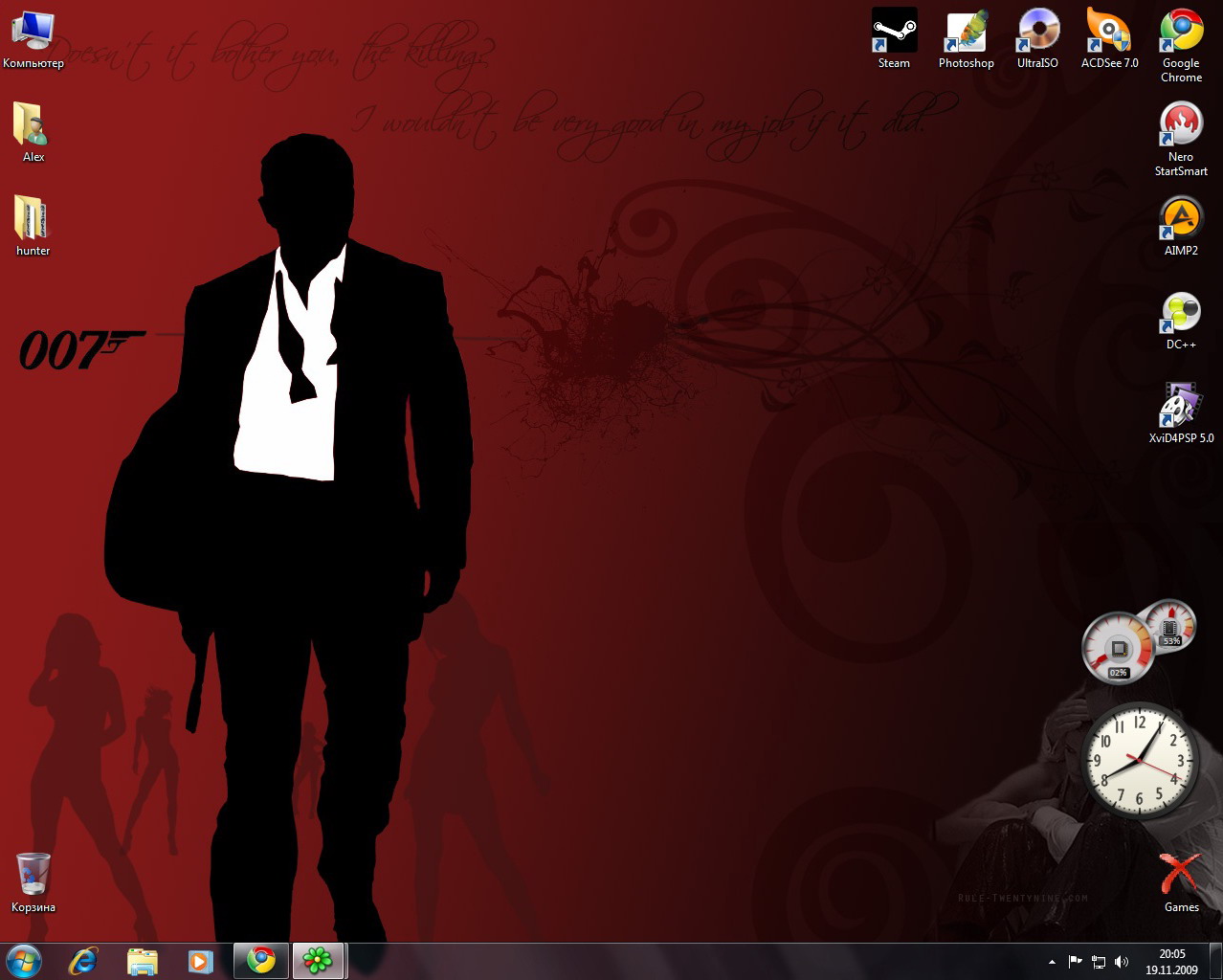Launch the Photoshop shortcut

(x=967, y=39)
